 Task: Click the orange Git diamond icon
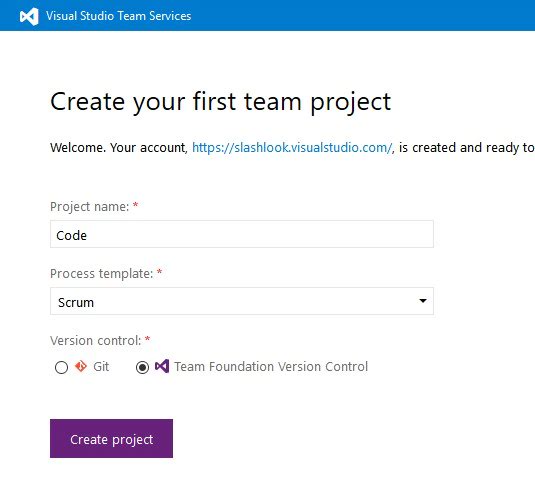(81, 366)
